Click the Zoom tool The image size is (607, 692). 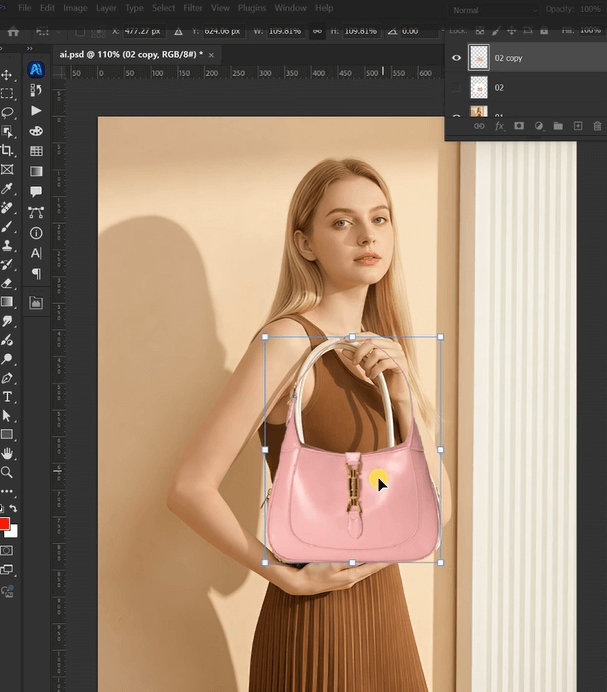[x=7, y=472]
